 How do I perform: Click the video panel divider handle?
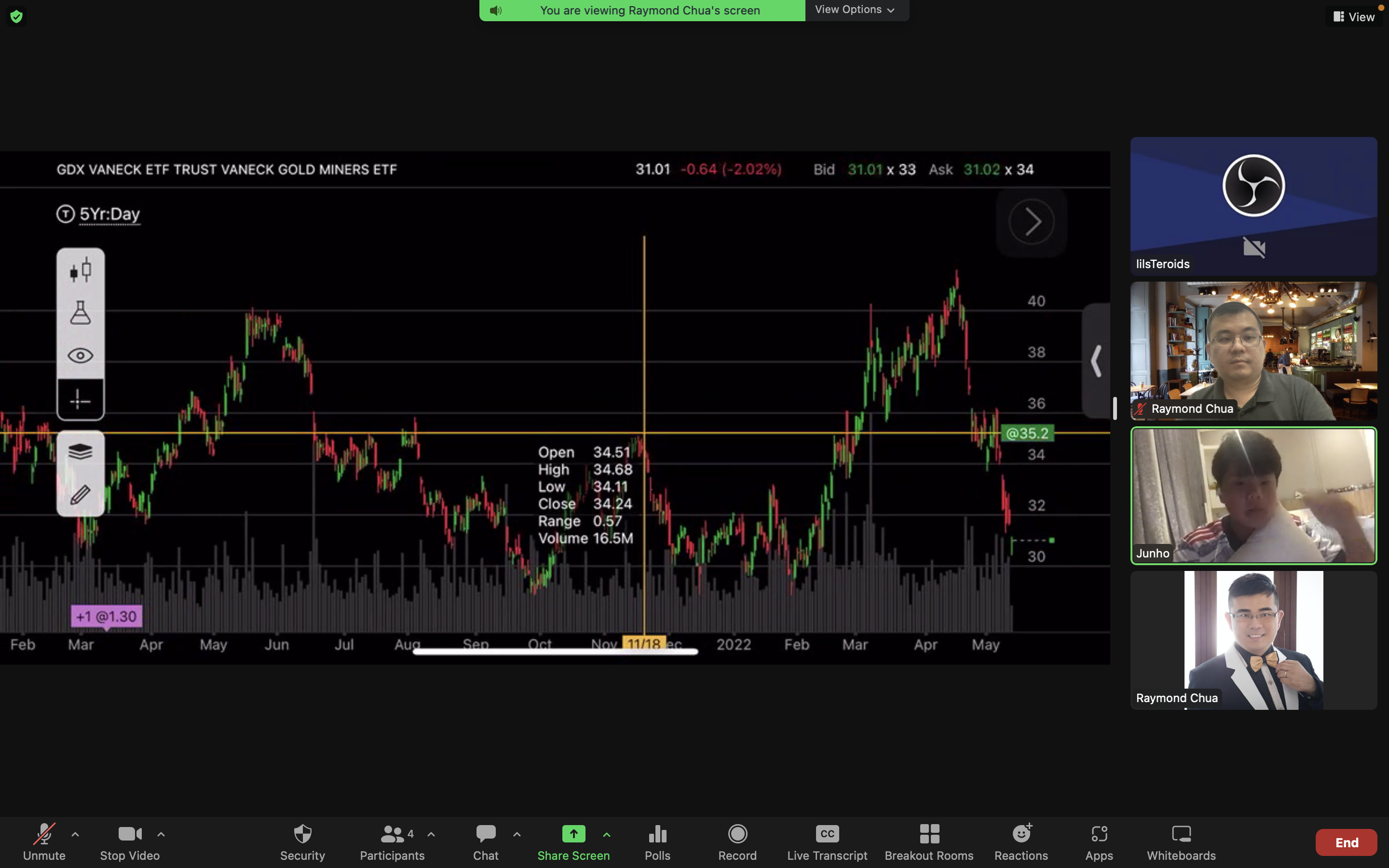[1115, 408]
